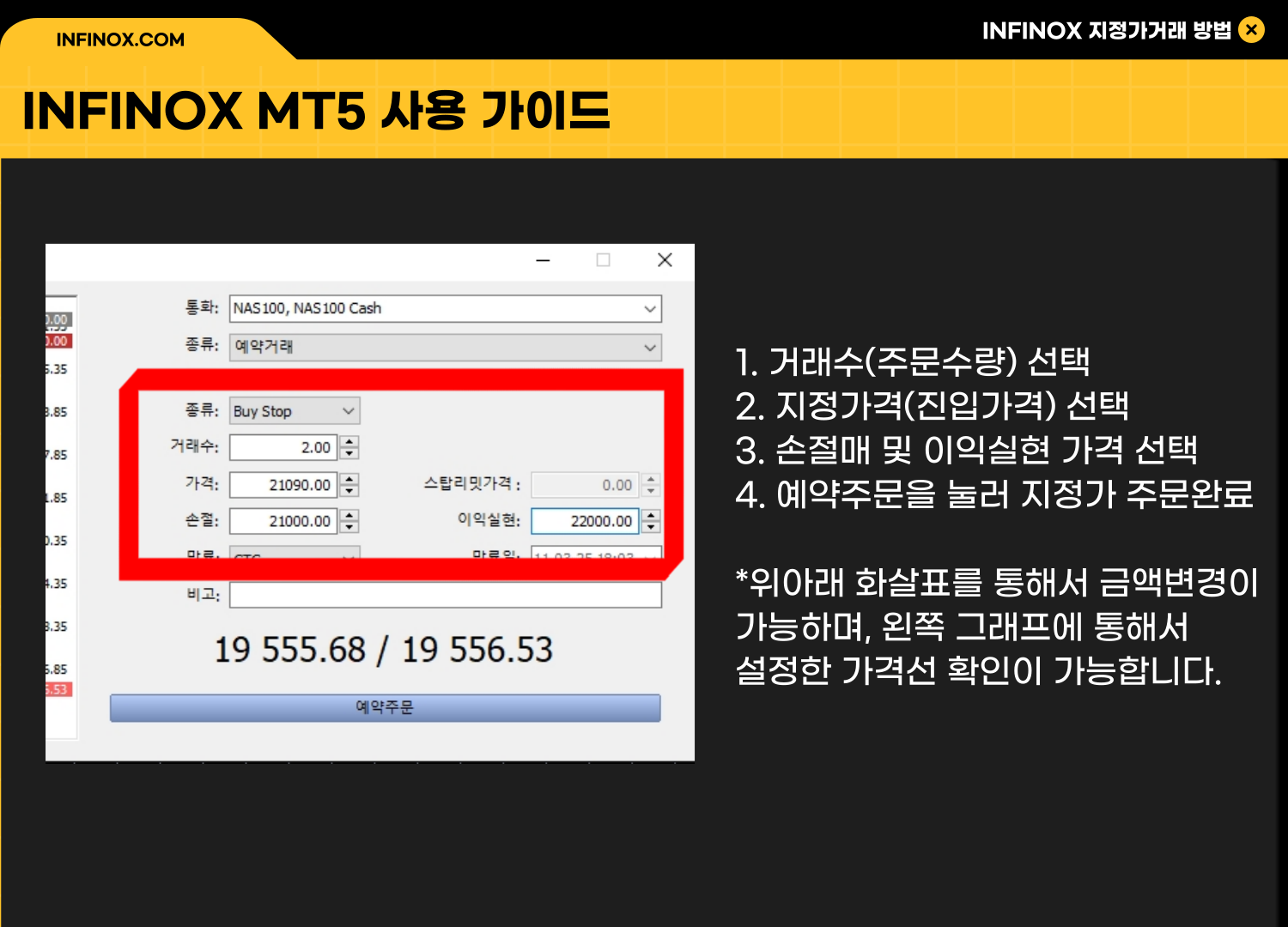Maximize the MT5 order window
Screen dimensions: 1288x927
(604, 260)
